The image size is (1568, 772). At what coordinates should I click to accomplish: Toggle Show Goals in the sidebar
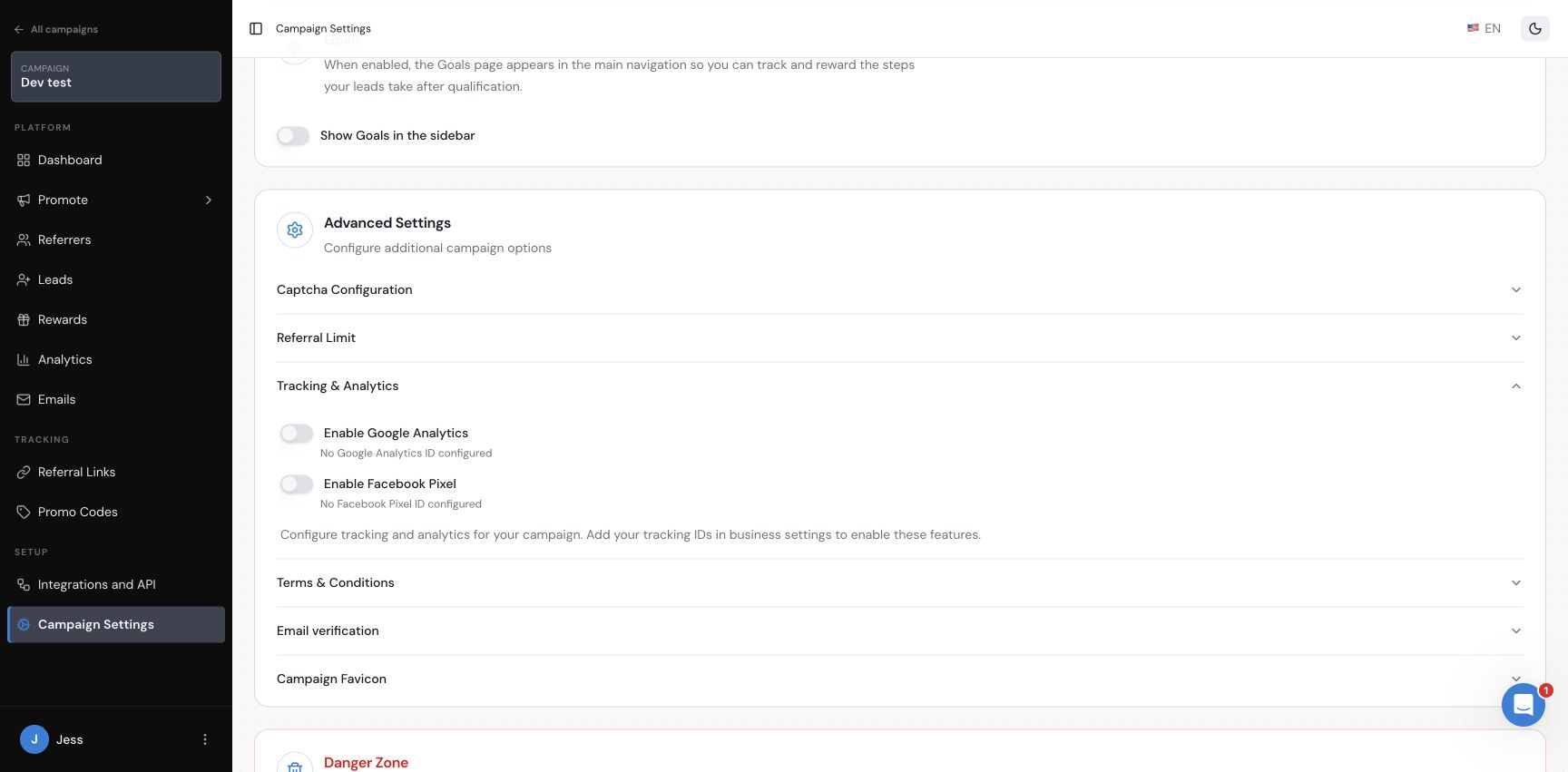293,135
